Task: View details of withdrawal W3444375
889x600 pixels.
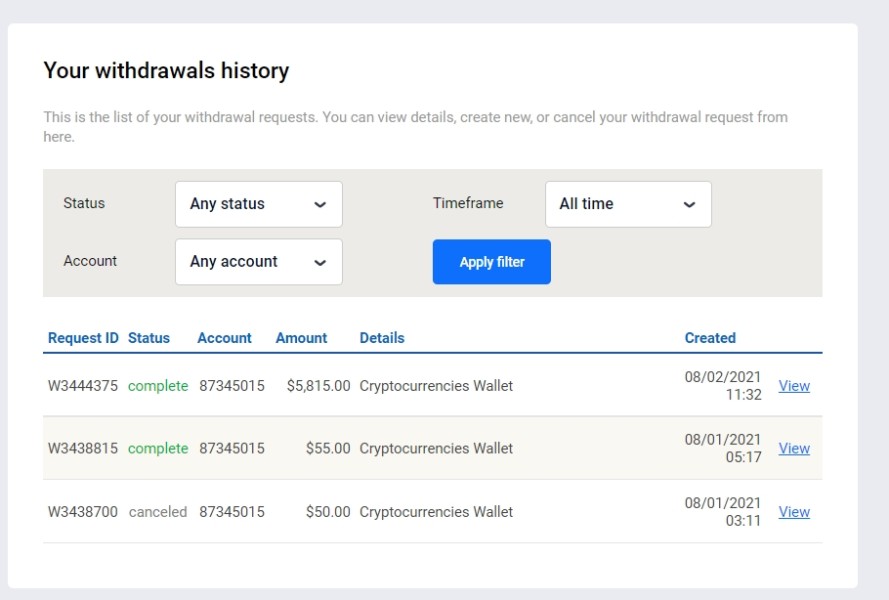Action: 794,386
